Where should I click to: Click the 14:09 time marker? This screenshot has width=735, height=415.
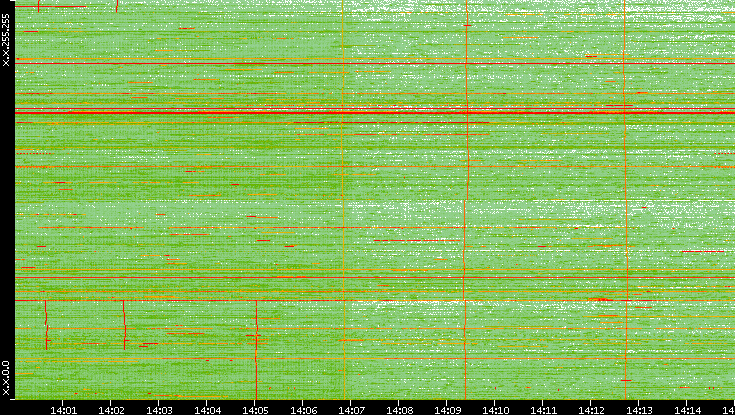[x=448, y=408]
